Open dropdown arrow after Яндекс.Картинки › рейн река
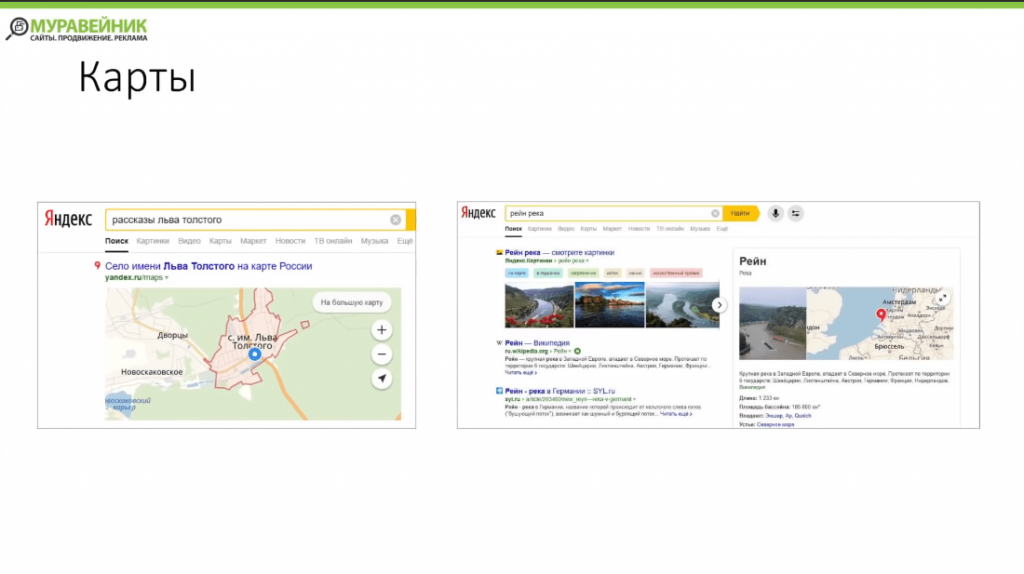The width and height of the screenshot is (1024, 574). (587, 261)
